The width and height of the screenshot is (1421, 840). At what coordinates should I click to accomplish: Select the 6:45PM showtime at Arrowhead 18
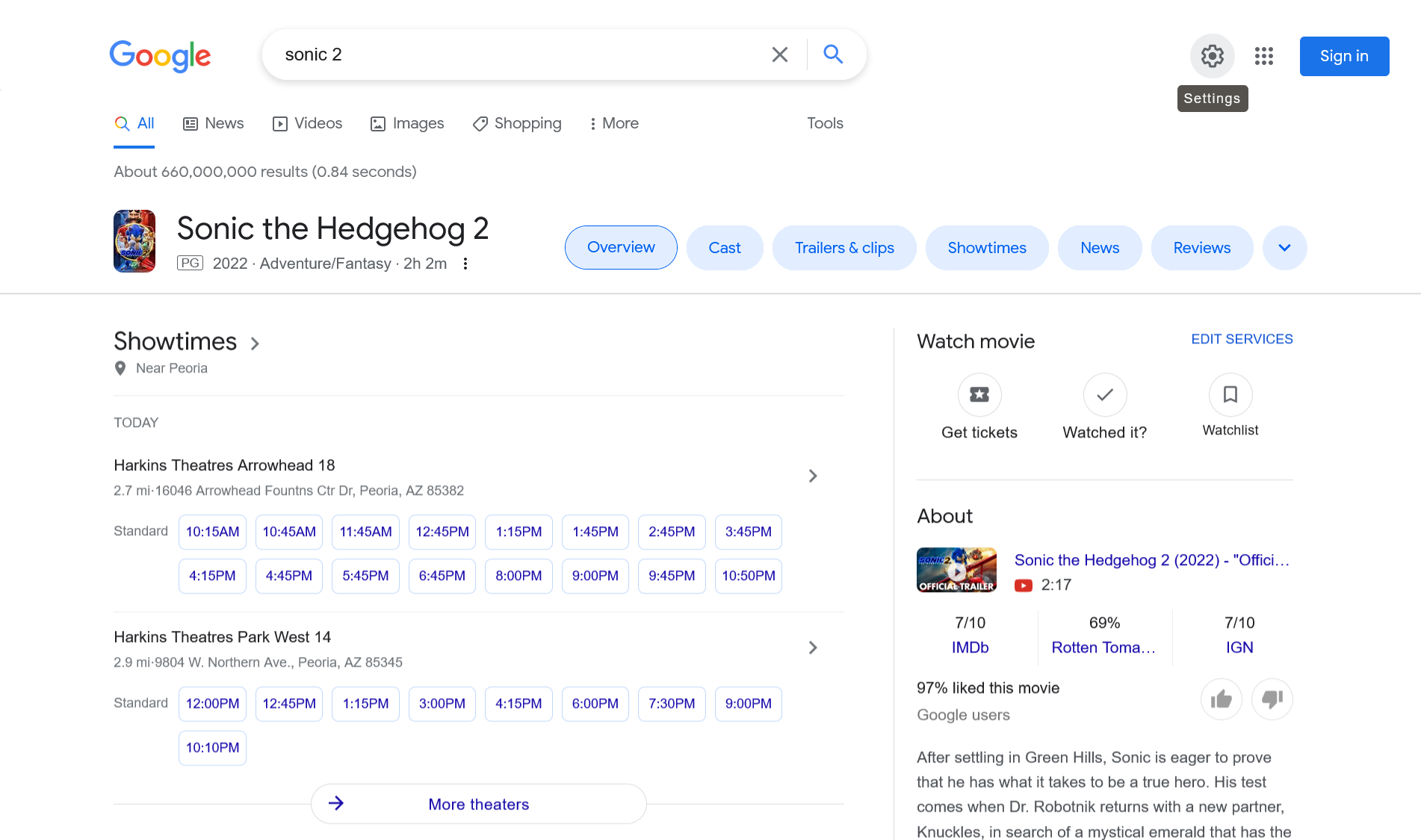point(442,576)
